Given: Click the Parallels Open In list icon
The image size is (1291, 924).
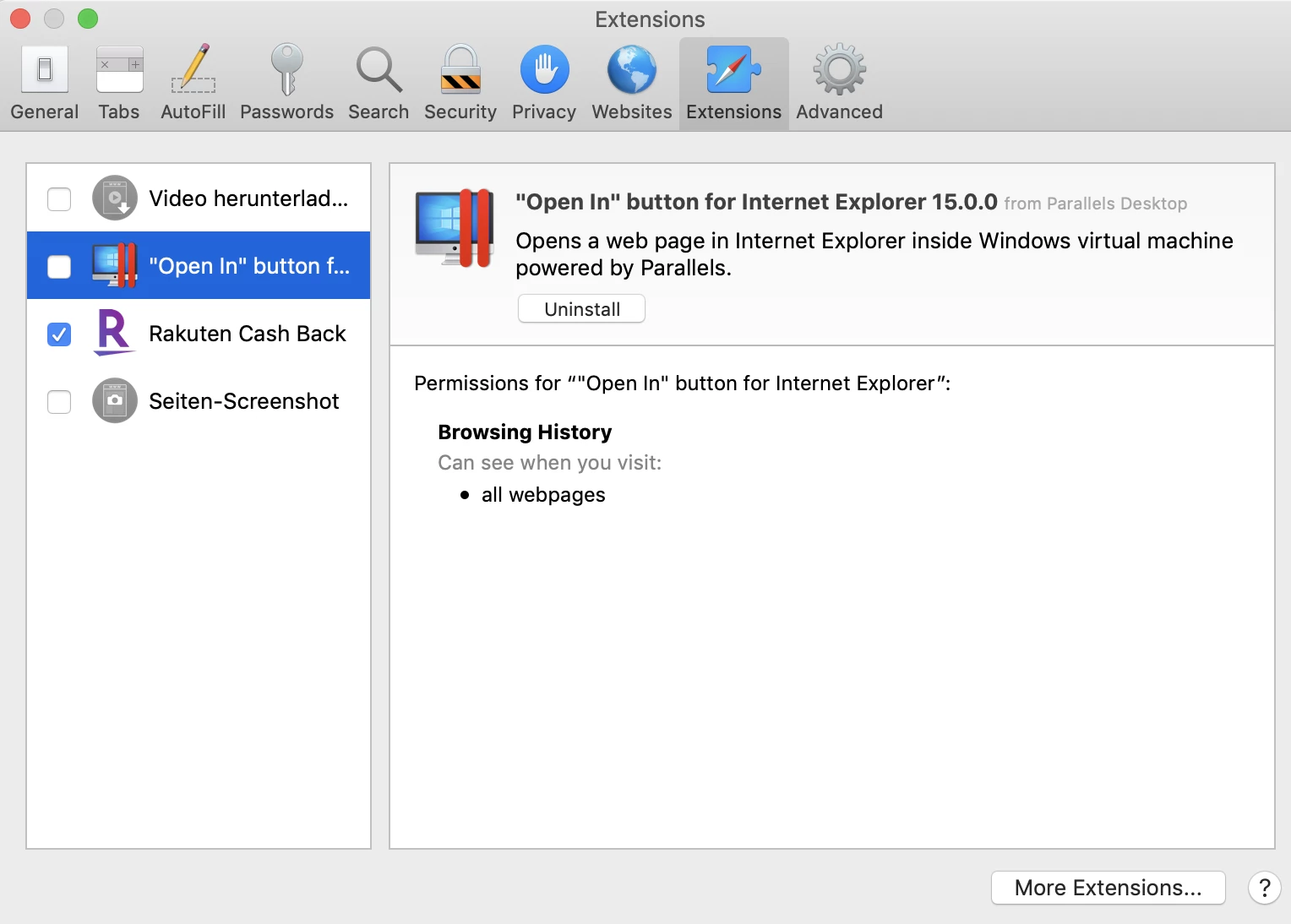Looking at the screenshot, I should pyautogui.click(x=115, y=265).
